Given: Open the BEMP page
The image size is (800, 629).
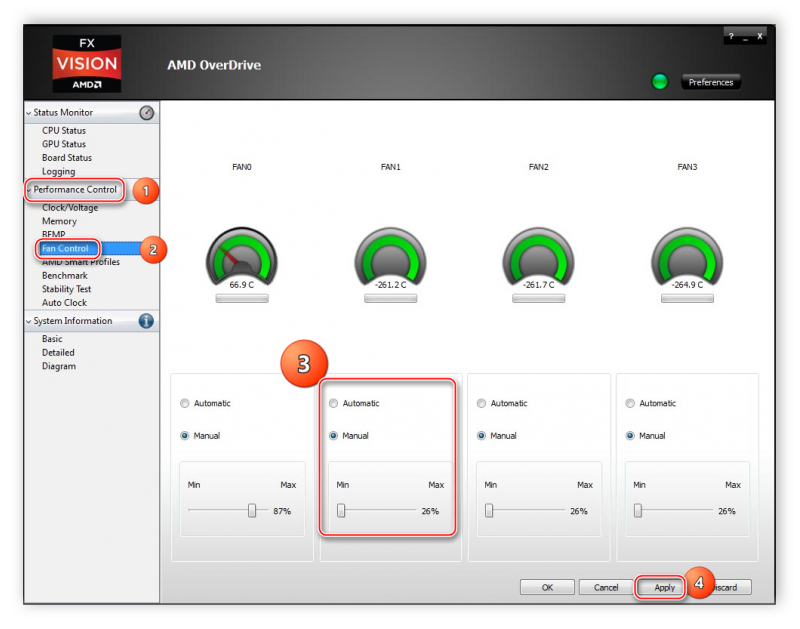Looking at the screenshot, I should point(54,235).
